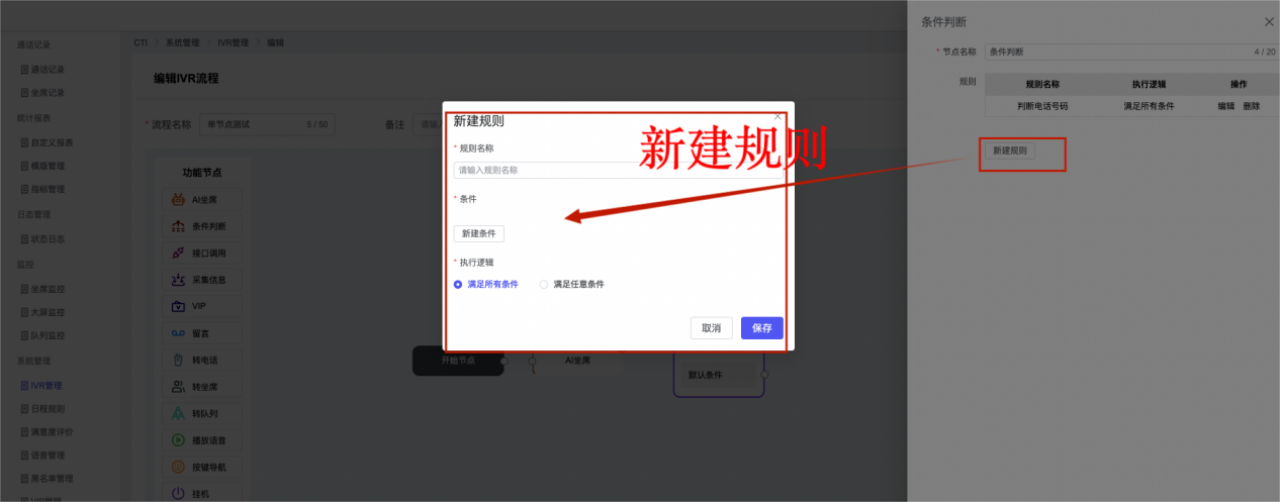Select the 条件判断 node icon in 功能节点

pyautogui.click(x=178, y=227)
